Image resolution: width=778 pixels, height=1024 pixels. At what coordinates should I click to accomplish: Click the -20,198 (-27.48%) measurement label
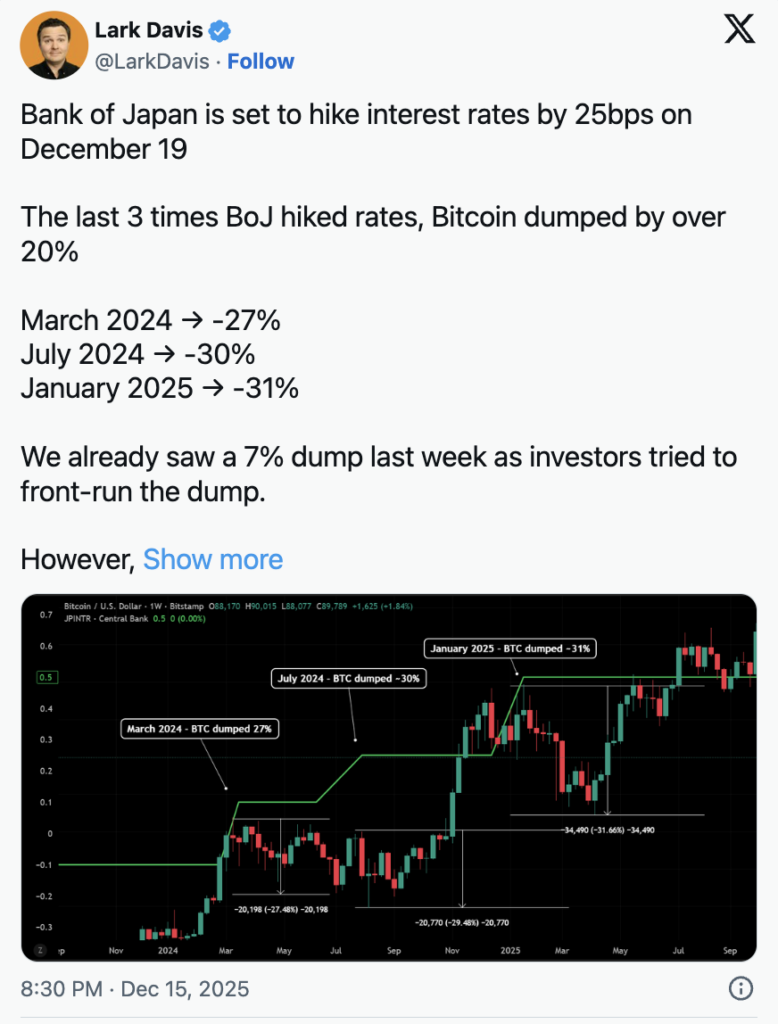point(282,909)
